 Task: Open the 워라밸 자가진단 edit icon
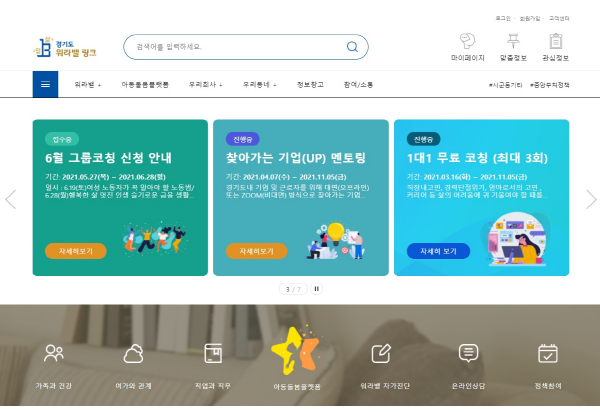(381, 353)
